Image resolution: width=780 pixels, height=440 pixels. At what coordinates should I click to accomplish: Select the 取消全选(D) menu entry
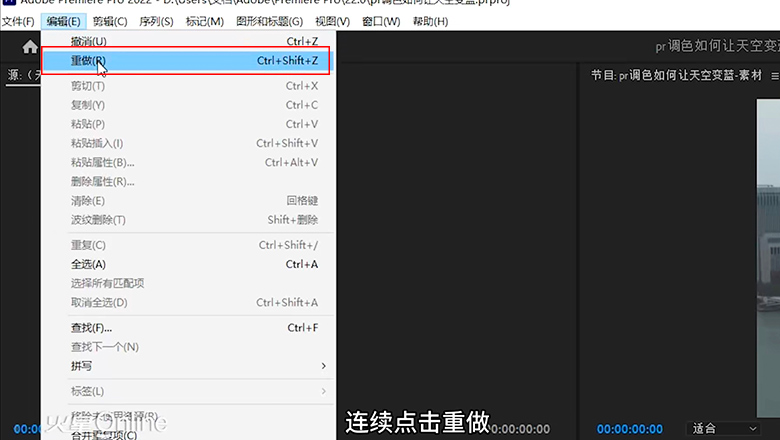pyautogui.click(x=188, y=302)
